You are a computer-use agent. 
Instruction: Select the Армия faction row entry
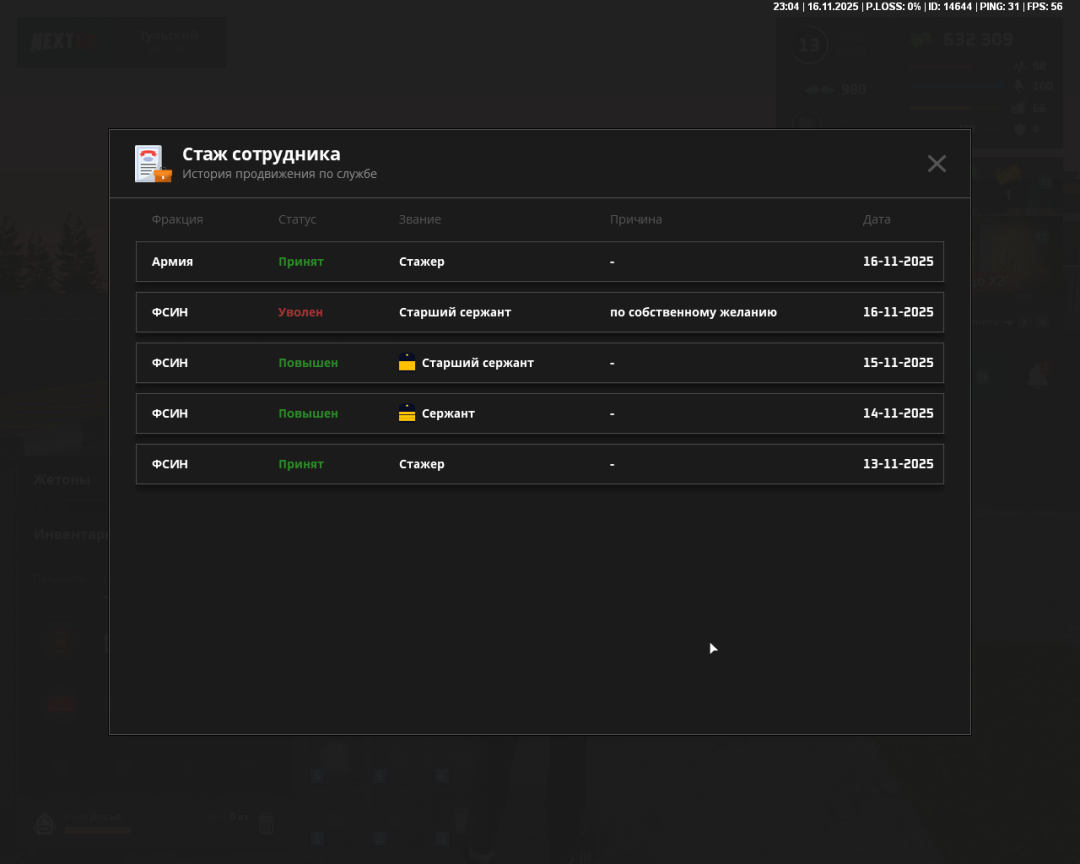pos(172,262)
